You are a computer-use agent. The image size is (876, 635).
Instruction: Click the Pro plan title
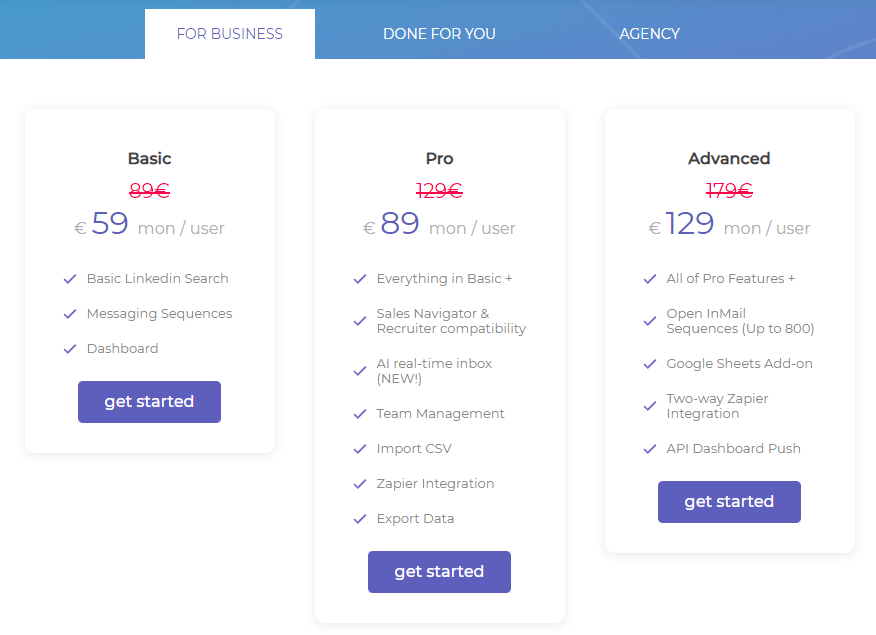click(439, 159)
